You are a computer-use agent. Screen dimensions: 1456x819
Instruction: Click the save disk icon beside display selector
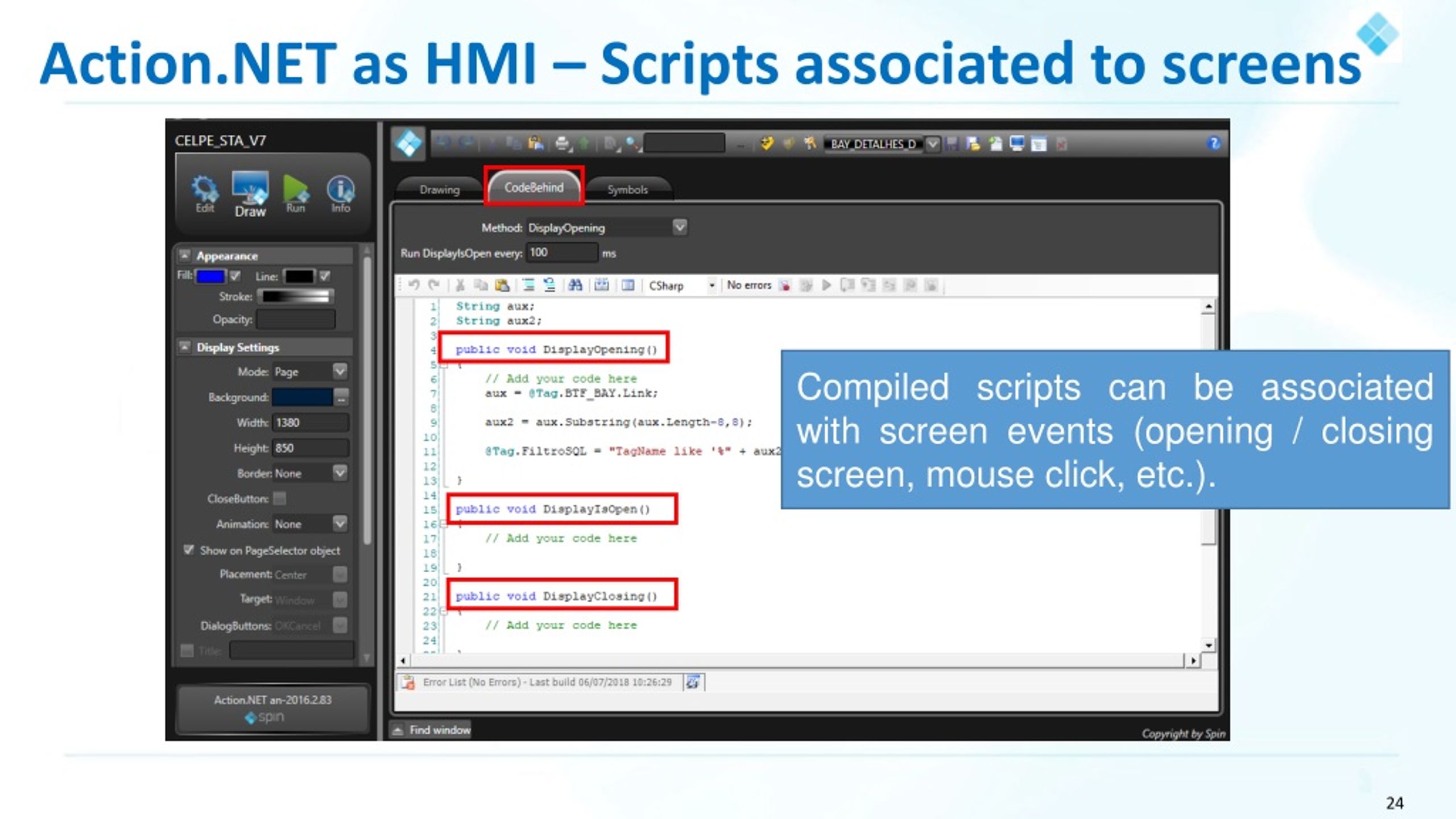tap(952, 143)
